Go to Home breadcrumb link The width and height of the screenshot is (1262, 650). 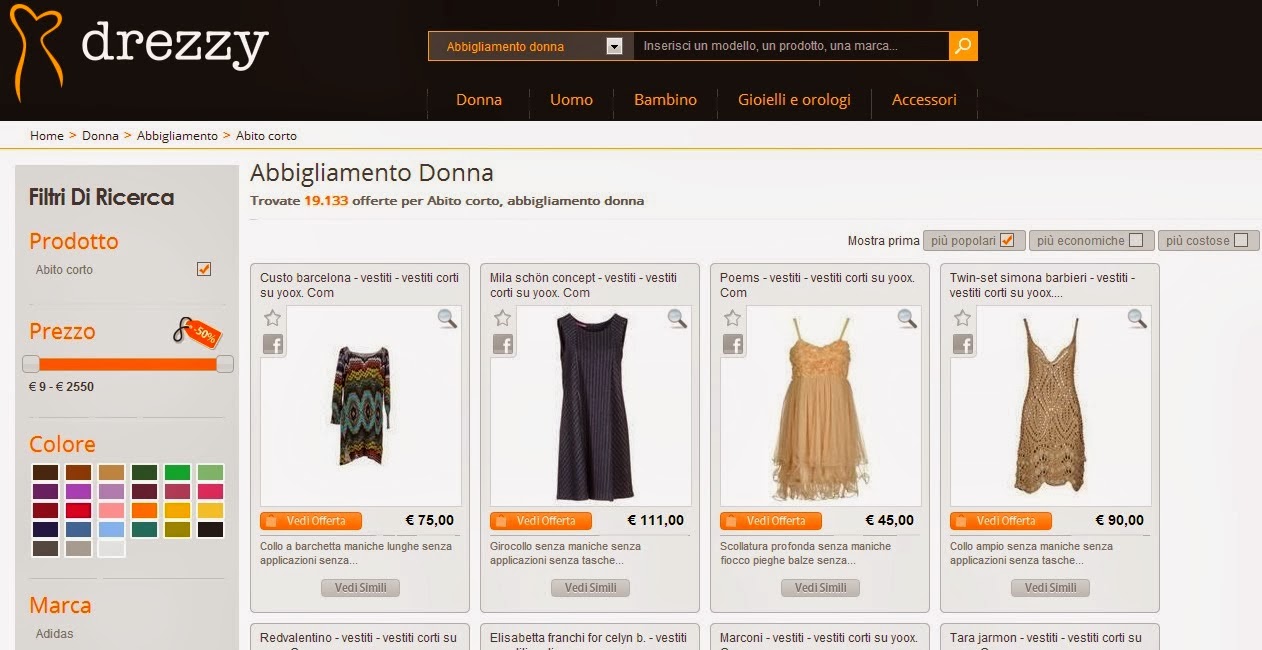pos(47,136)
